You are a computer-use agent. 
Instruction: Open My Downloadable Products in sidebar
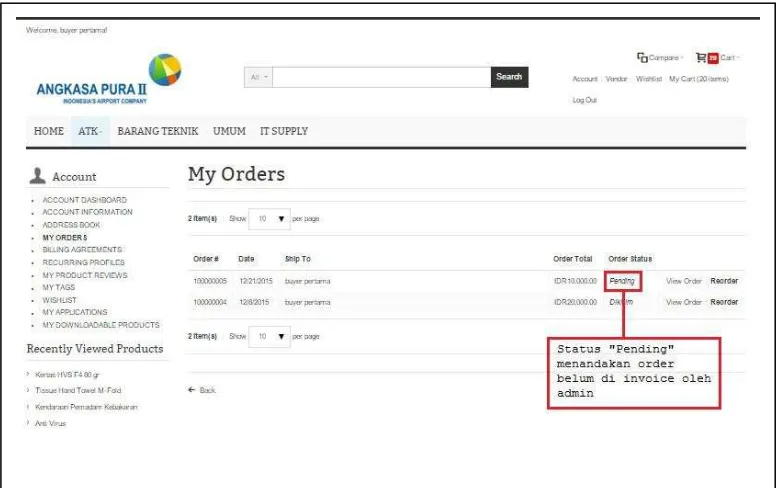pos(101,325)
